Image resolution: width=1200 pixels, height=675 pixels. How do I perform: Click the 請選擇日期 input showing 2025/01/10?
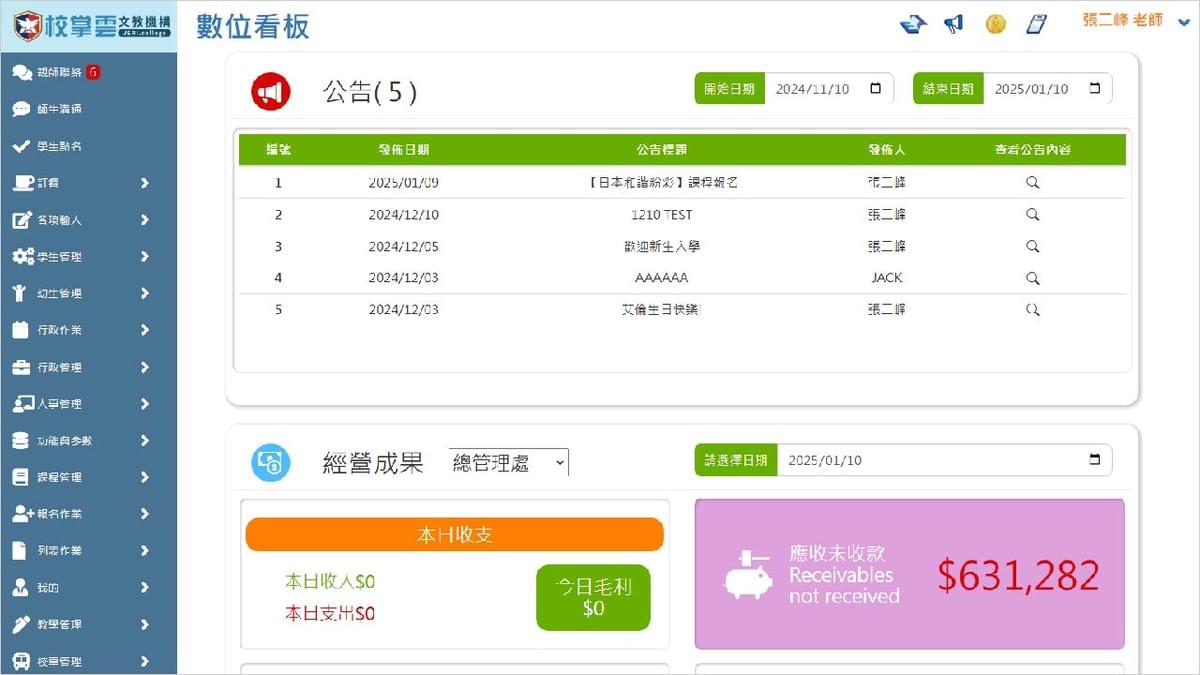944,460
